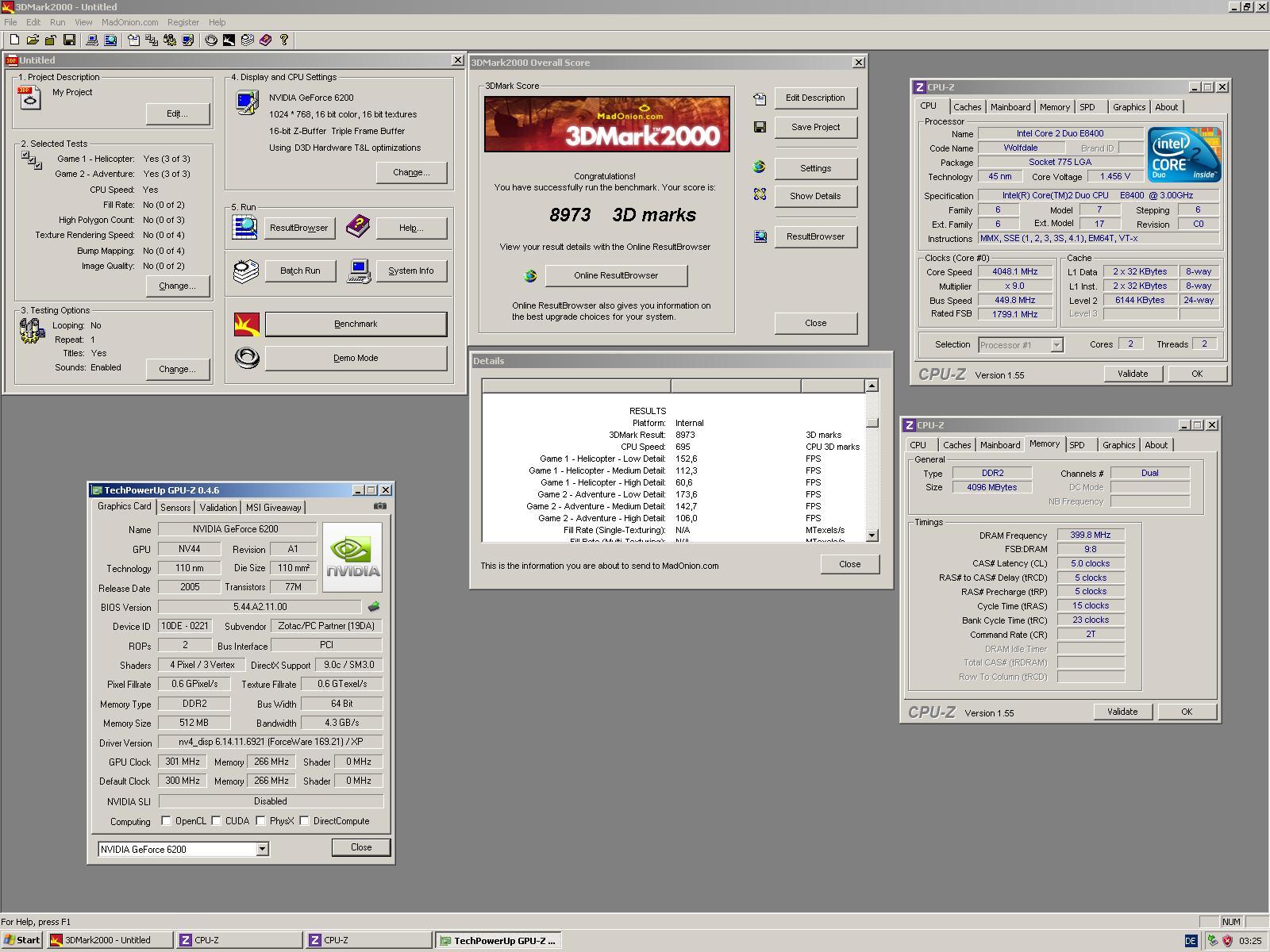Switch to Sensors tab in GPU-Z
This screenshot has height=952, width=1270.
pyautogui.click(x=175, y=508)
